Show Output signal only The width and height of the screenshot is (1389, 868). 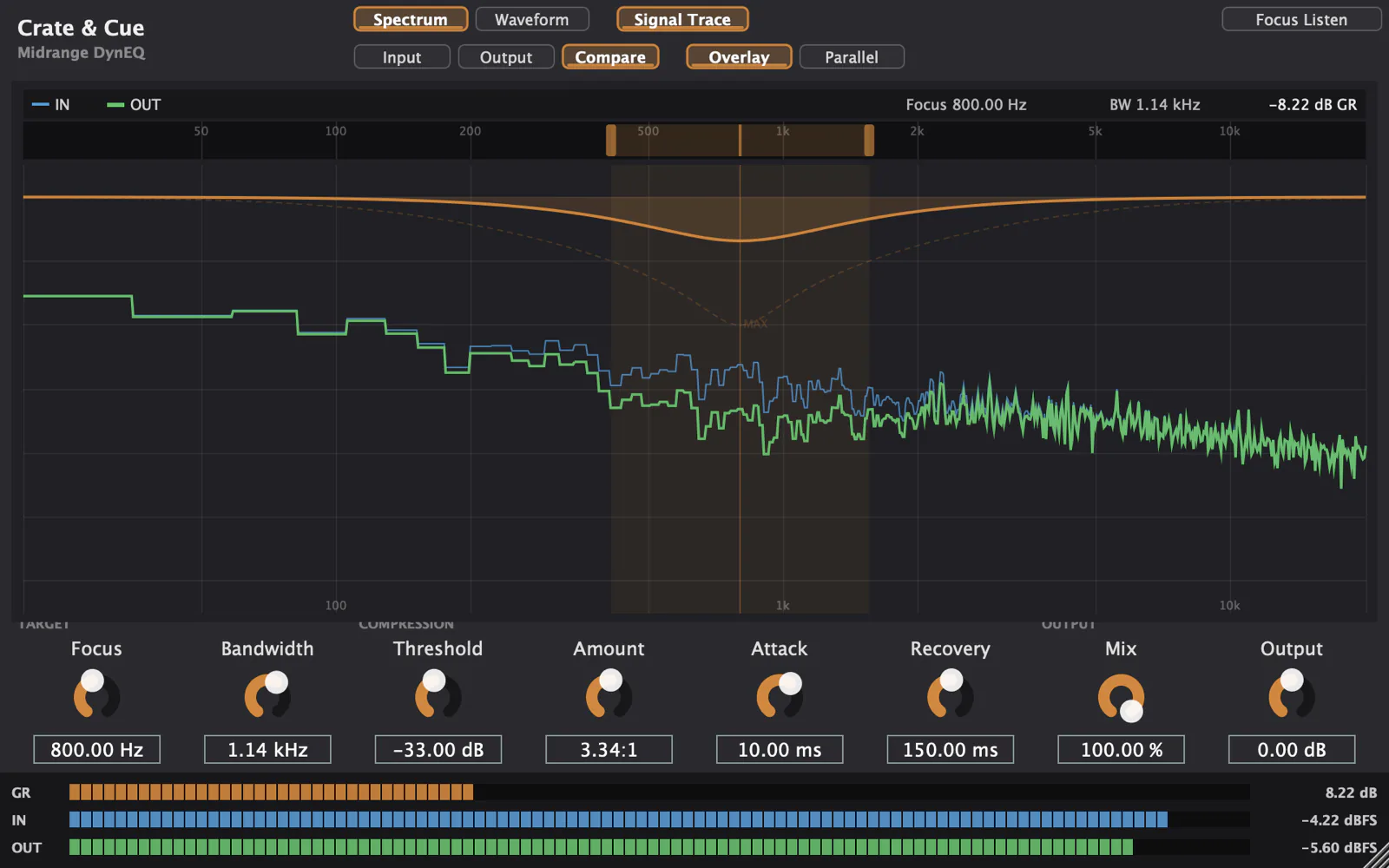click(506, 56)
